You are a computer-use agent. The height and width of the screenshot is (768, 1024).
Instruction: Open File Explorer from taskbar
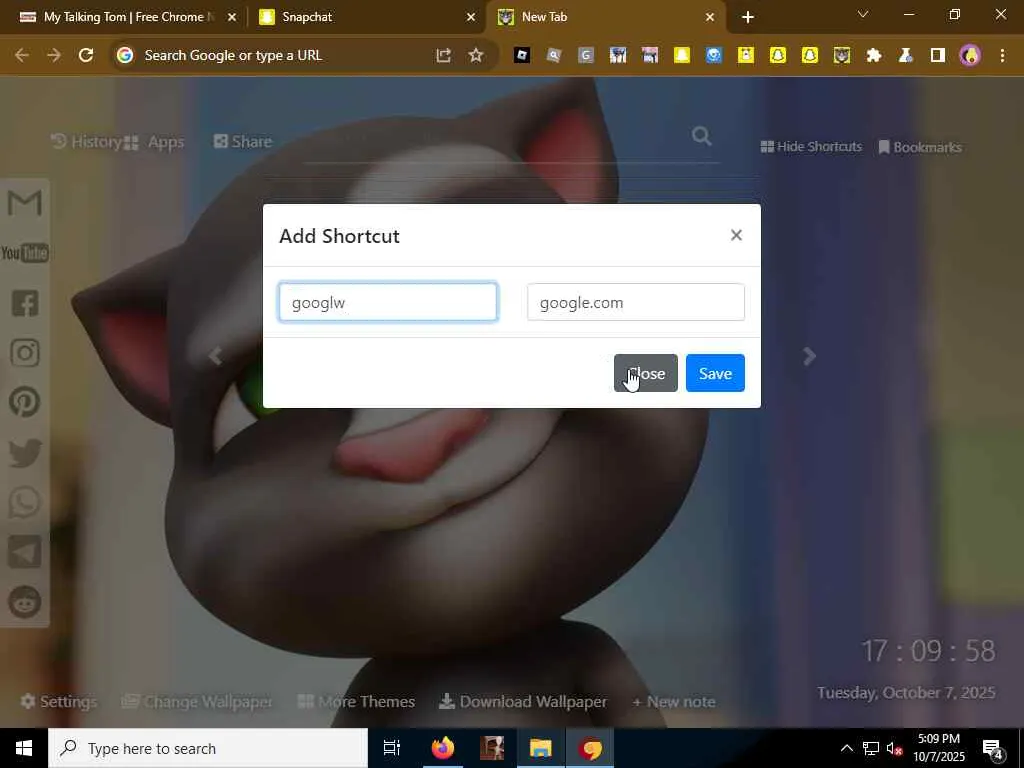[x=541, y=748]
